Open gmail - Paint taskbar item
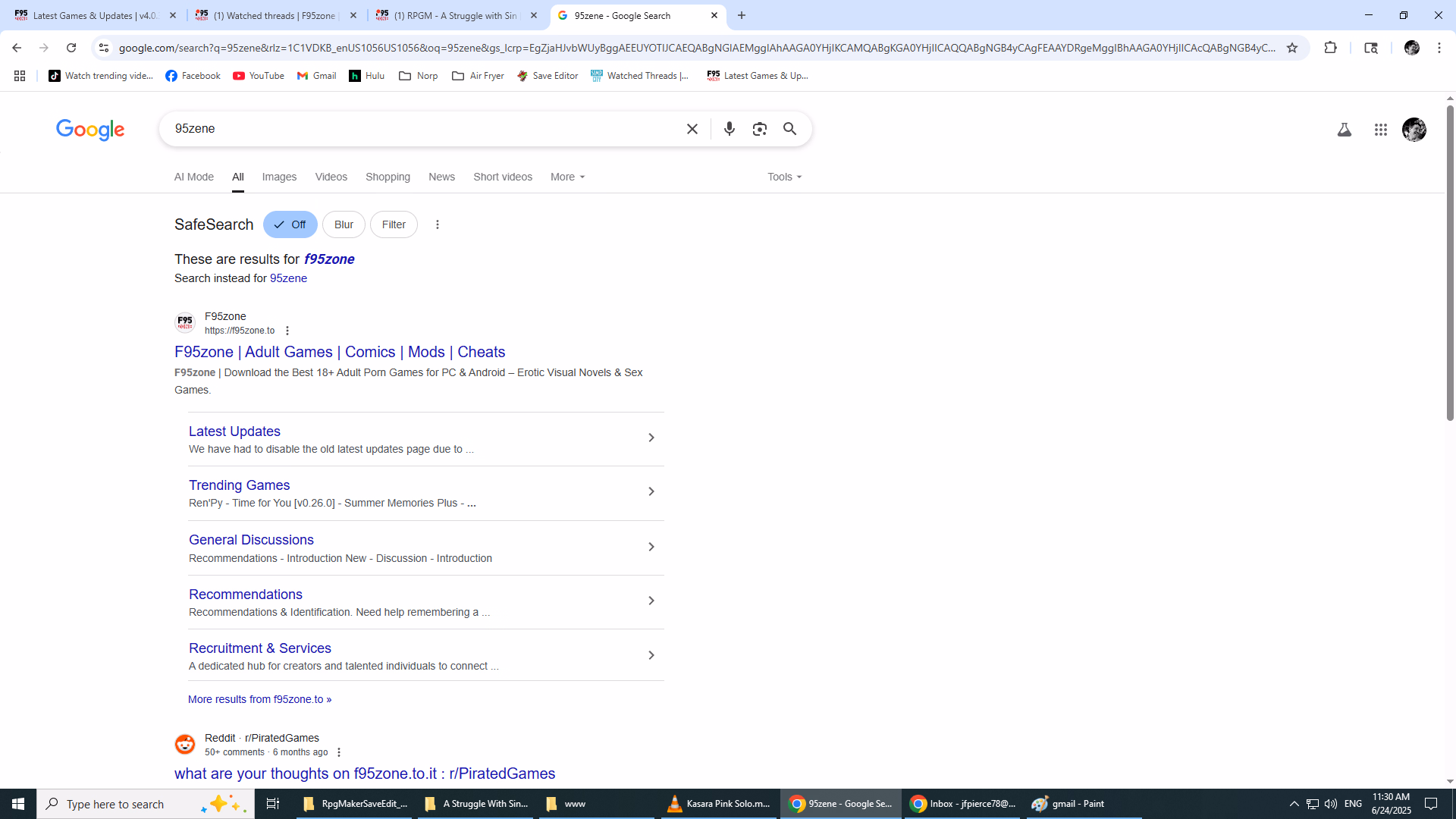1456x819 pixels. point(1083,804)
